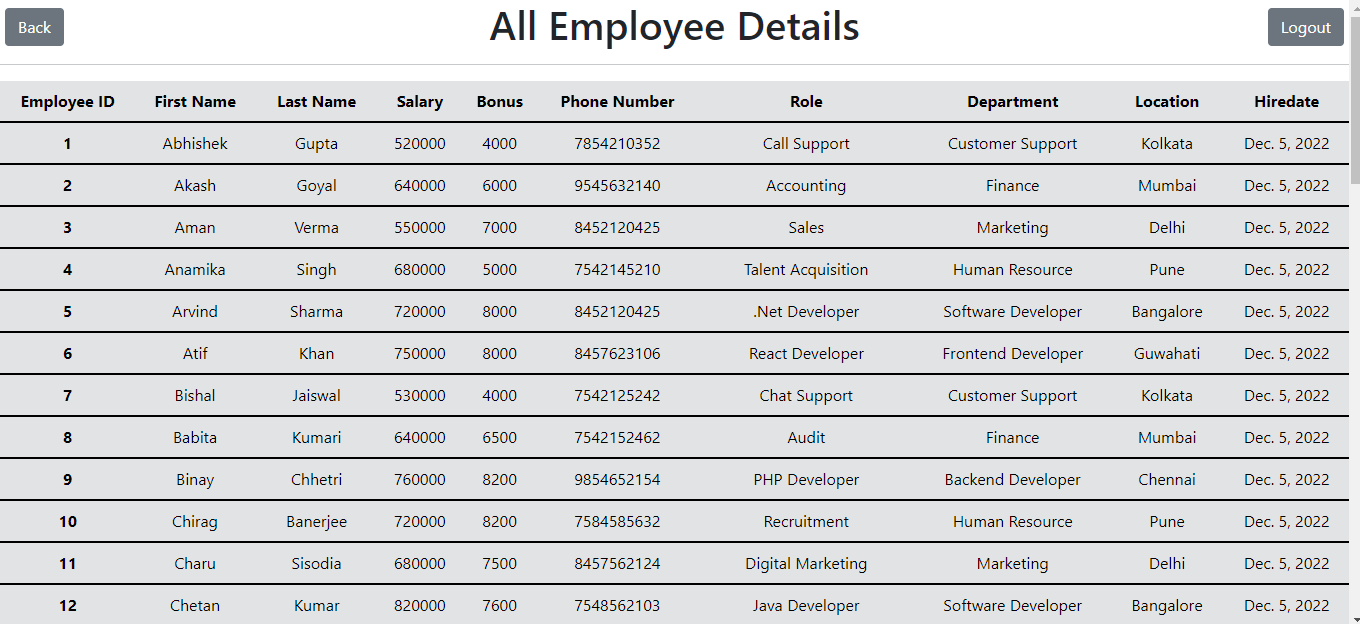Viewport: 1360px width, 624px height.
Task: Click the Sales role cell
Action: click(806, 228)
